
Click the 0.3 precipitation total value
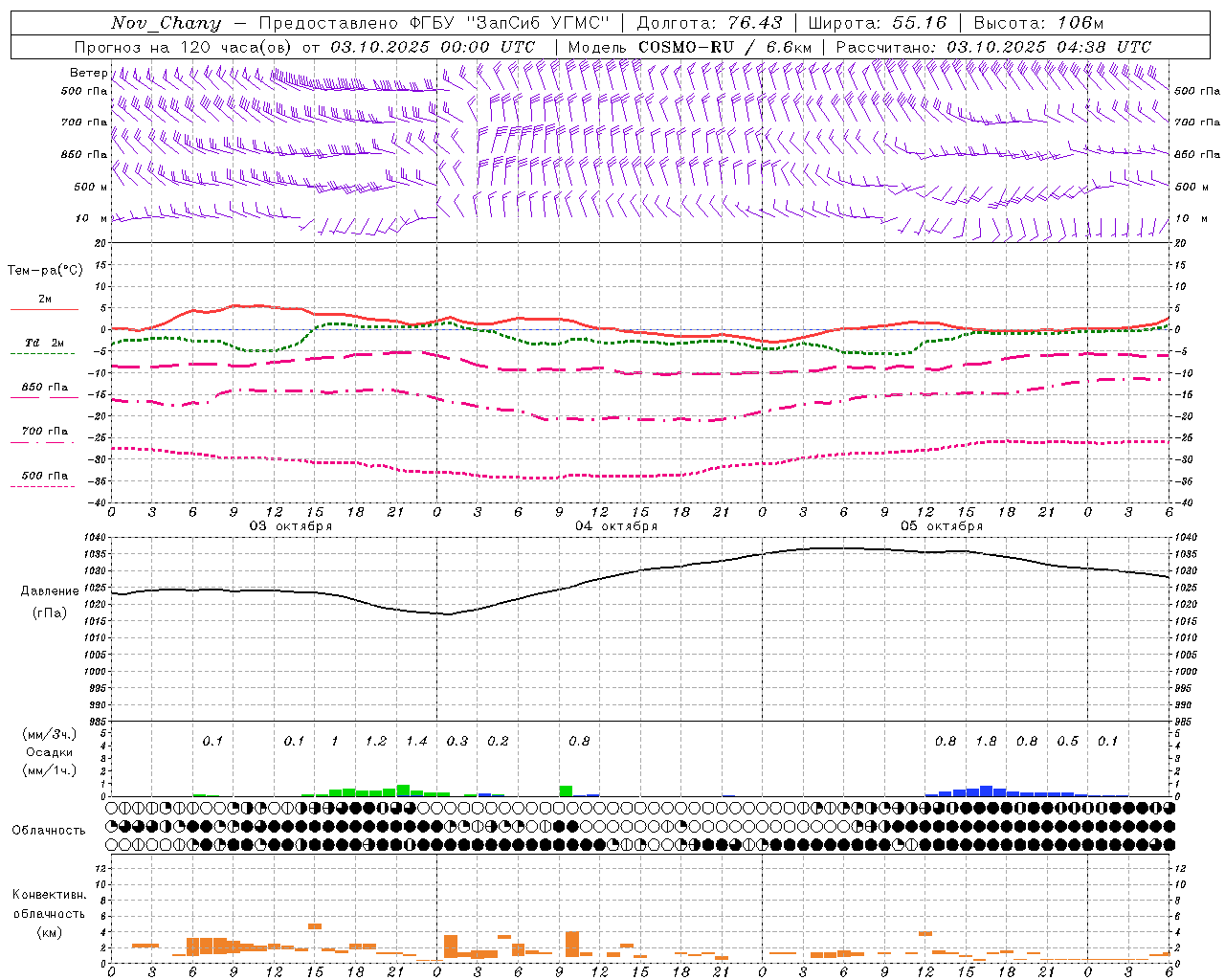[x=457, y=741]
